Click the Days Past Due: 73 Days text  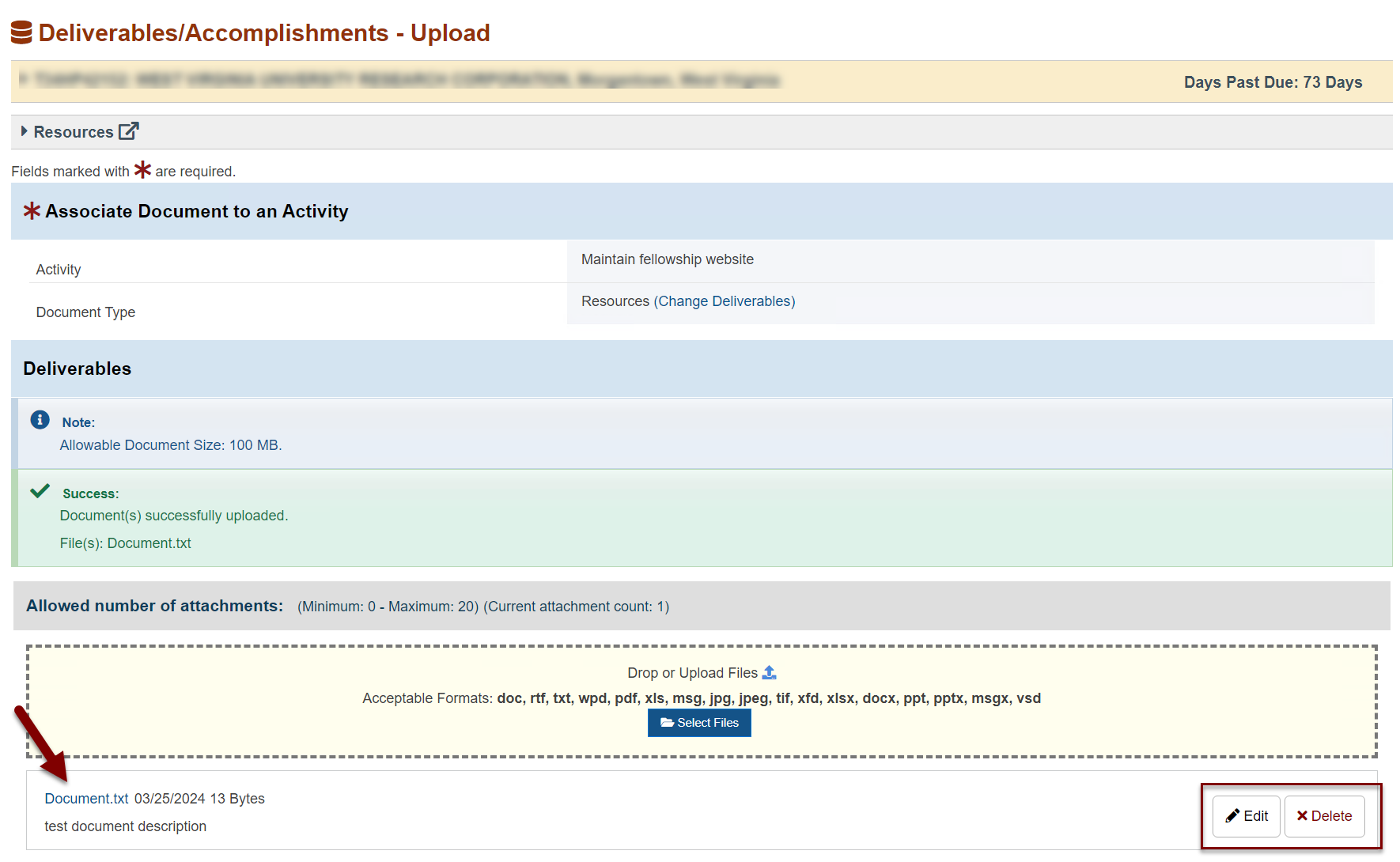(x=1273, y=82)
